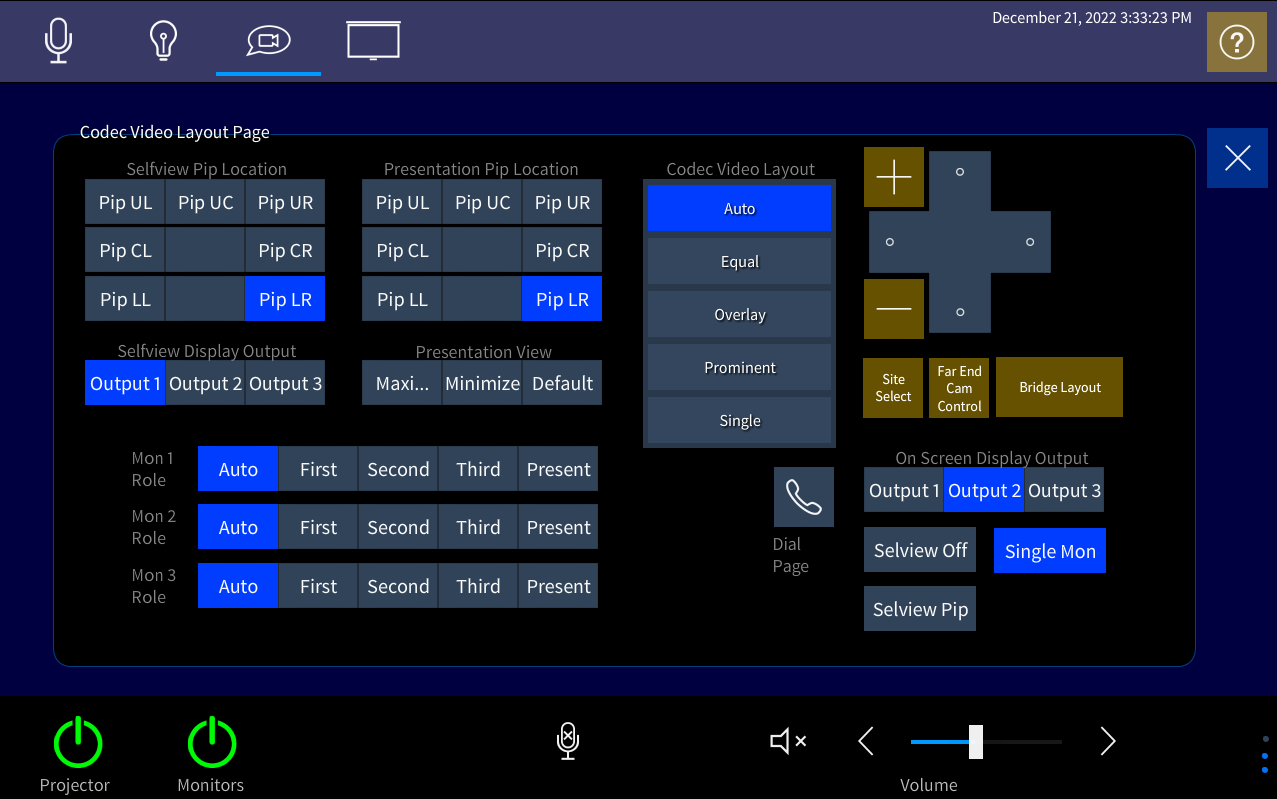Image resolution: width=1277 pixels, height=799 pixels.
Task: Pan the camera right using the directional pad
Action: pyautogui.click(x=1029, y=242)
